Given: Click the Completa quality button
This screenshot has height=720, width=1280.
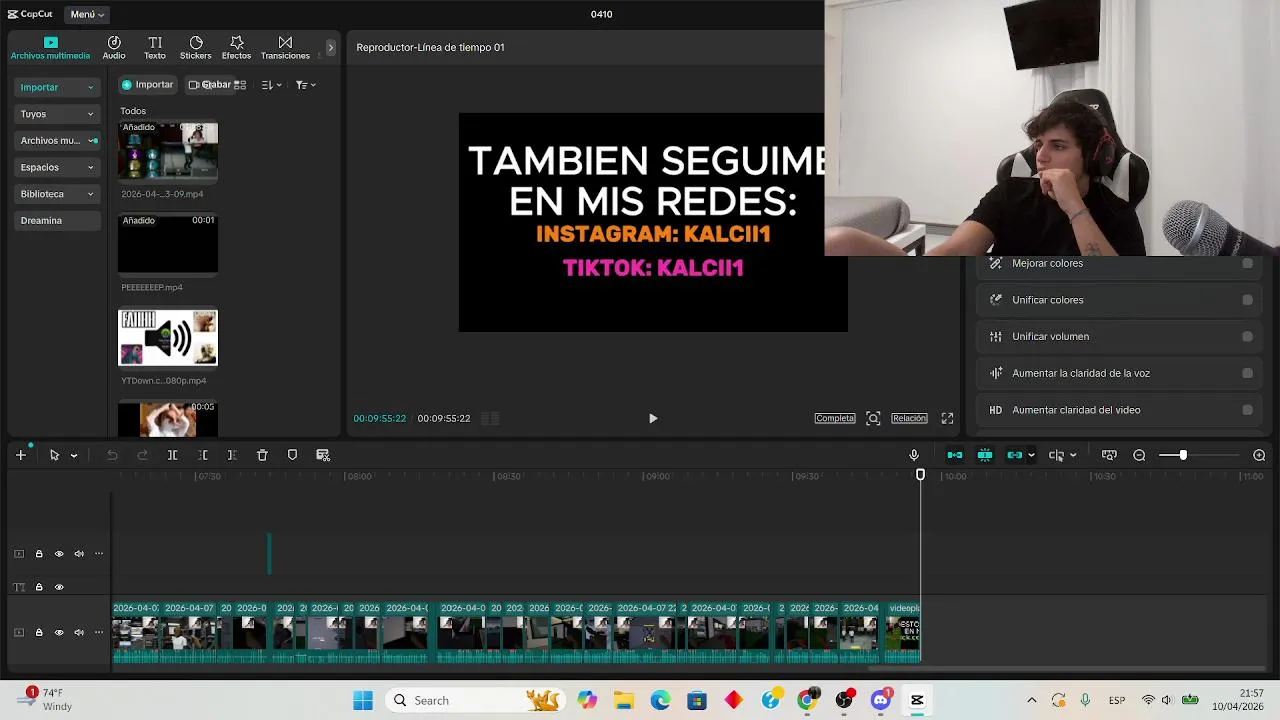Looking at the screenshot, I should pyautogui.click(x=835, y=418).
